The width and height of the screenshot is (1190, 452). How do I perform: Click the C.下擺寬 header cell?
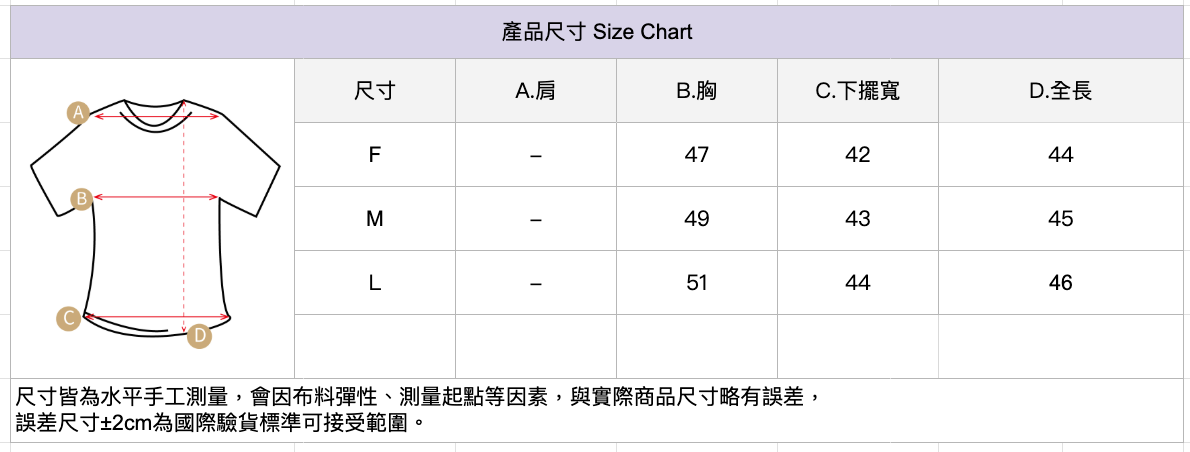858,91
